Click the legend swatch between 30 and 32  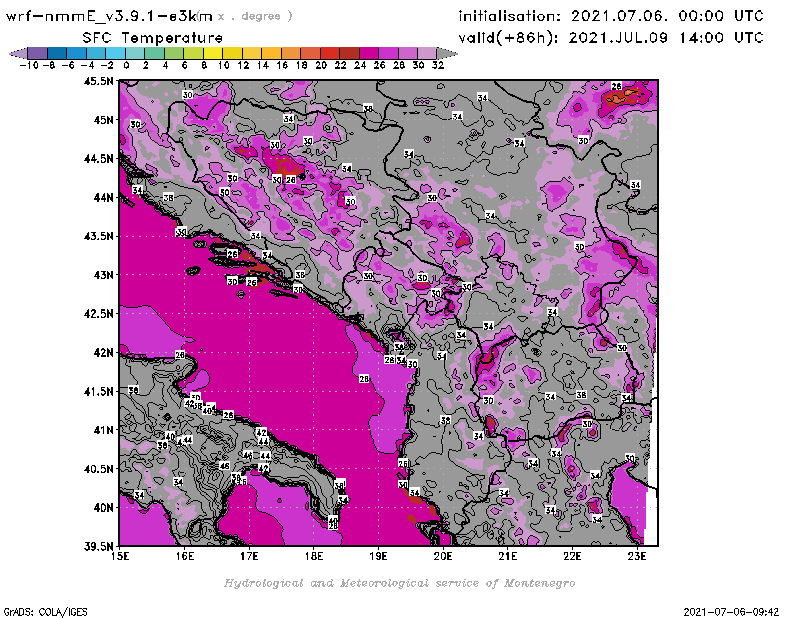point(427,53)
